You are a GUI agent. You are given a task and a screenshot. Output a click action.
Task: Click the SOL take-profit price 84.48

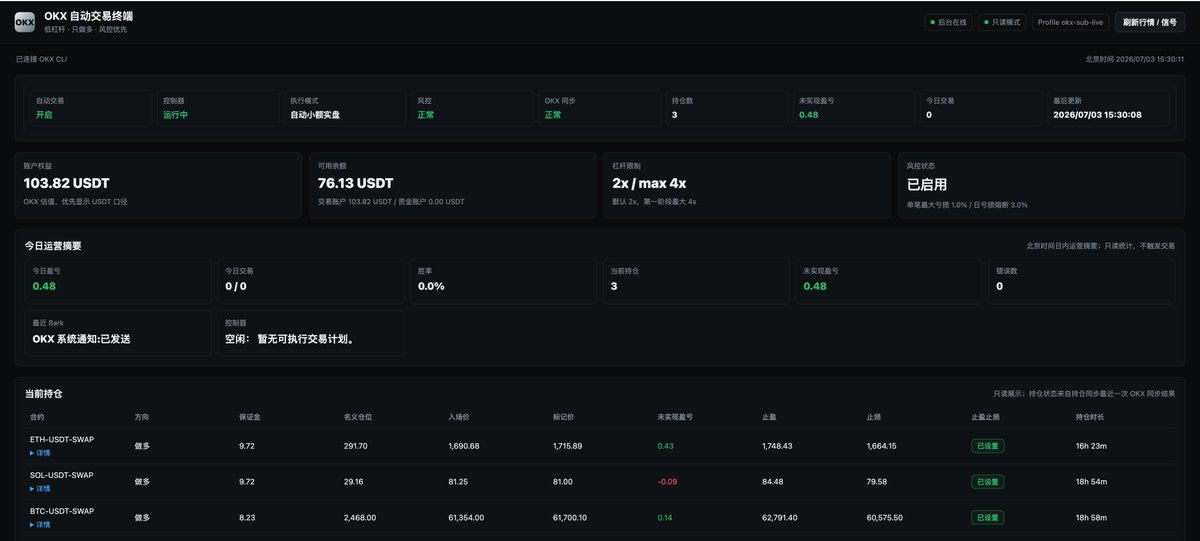pos(772,481)
